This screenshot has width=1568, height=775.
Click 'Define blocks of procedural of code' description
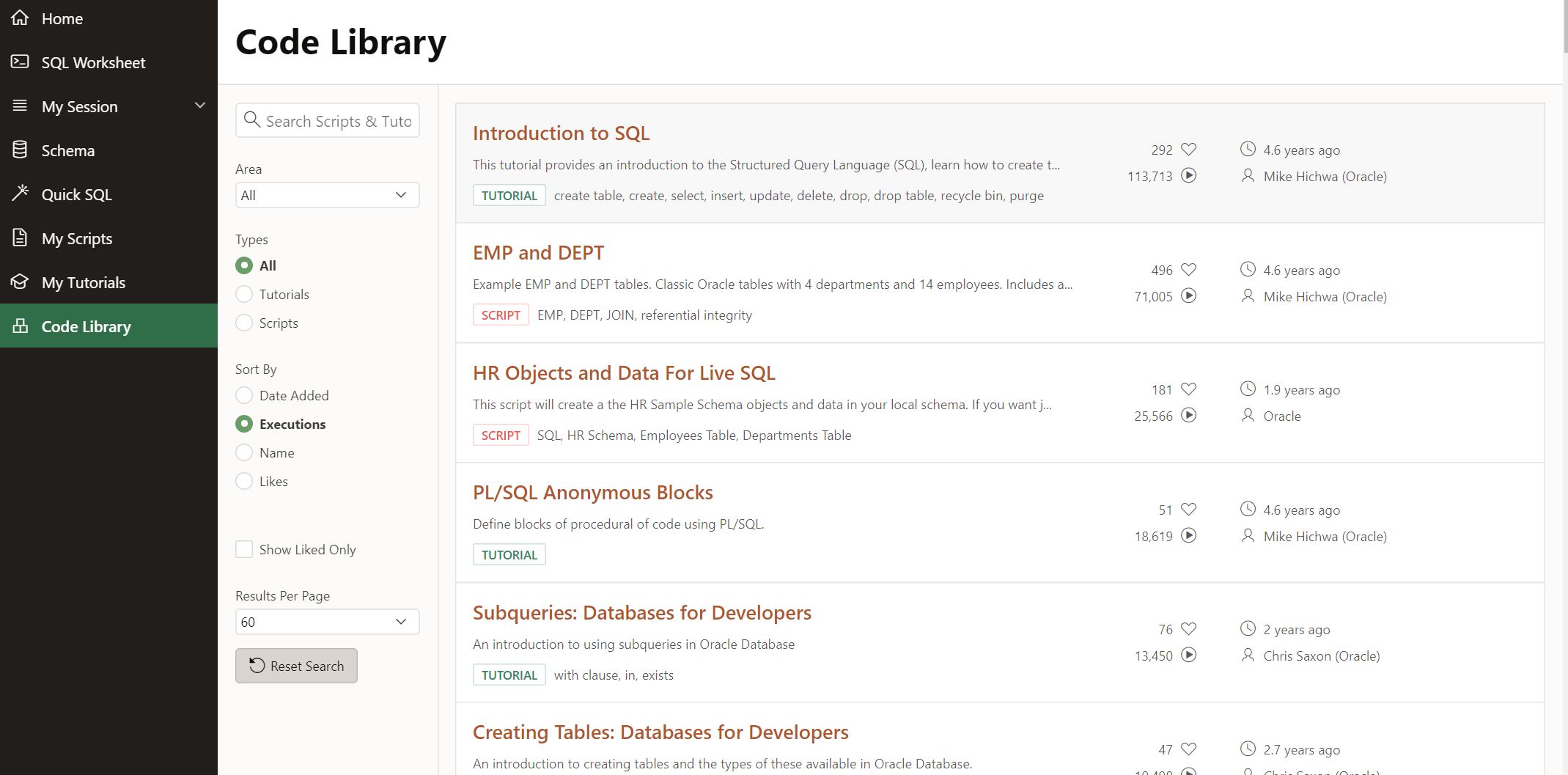coord(618,524)
